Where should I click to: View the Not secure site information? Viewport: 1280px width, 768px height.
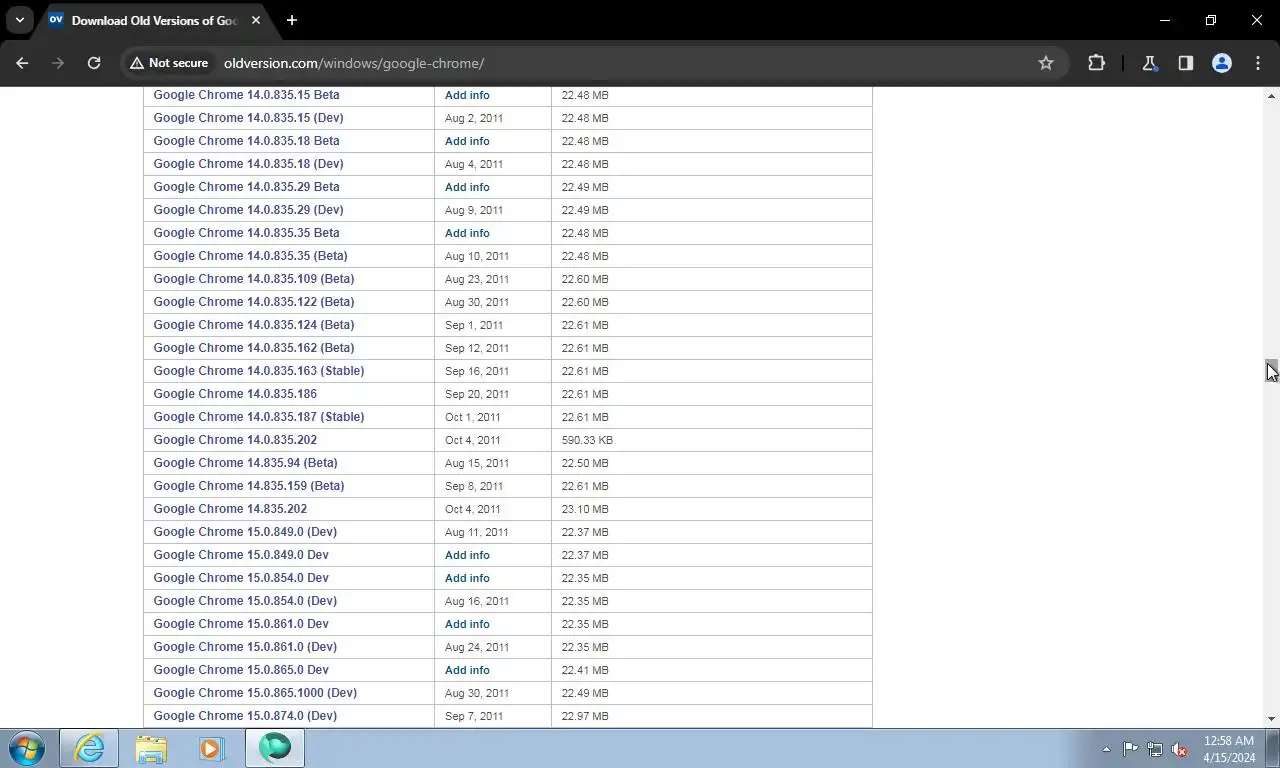pyautogui.click(x=169, y=63)
